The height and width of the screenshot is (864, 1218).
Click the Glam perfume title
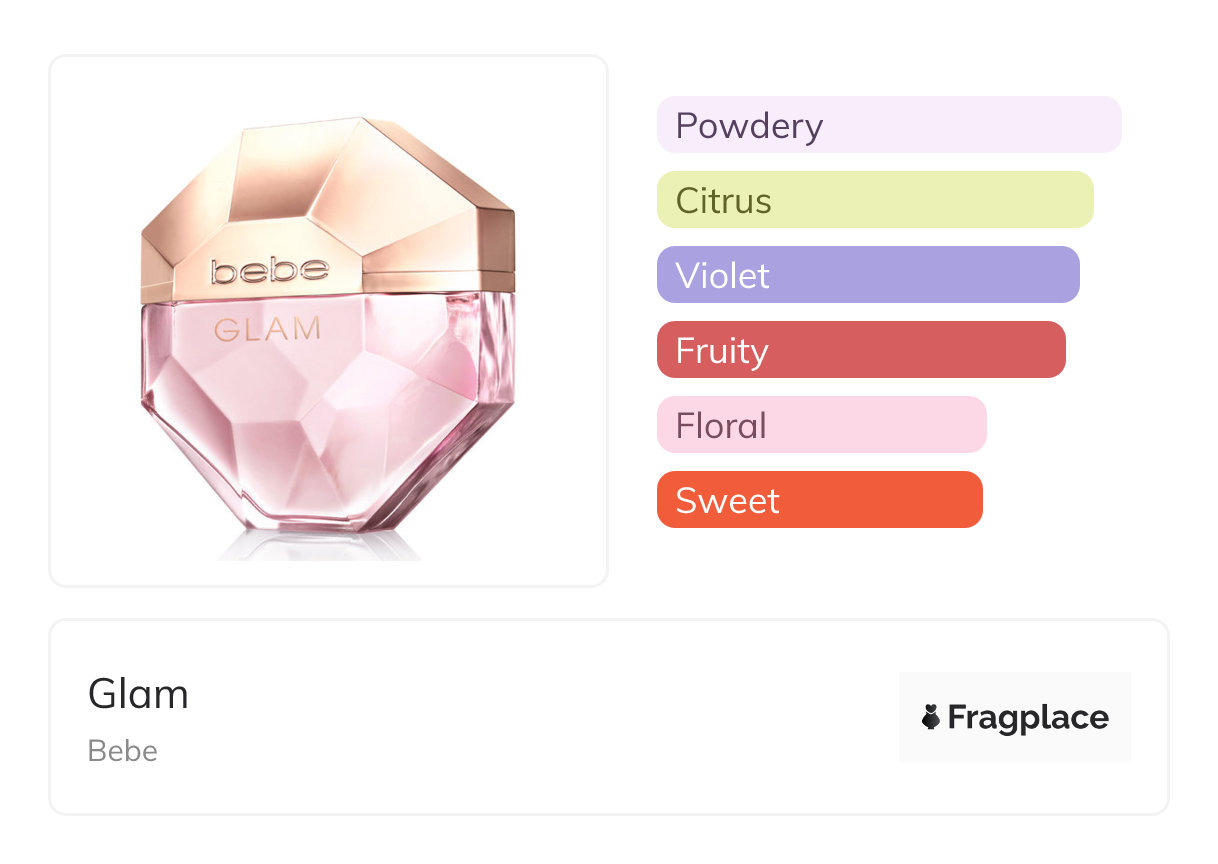coord(138,694)
